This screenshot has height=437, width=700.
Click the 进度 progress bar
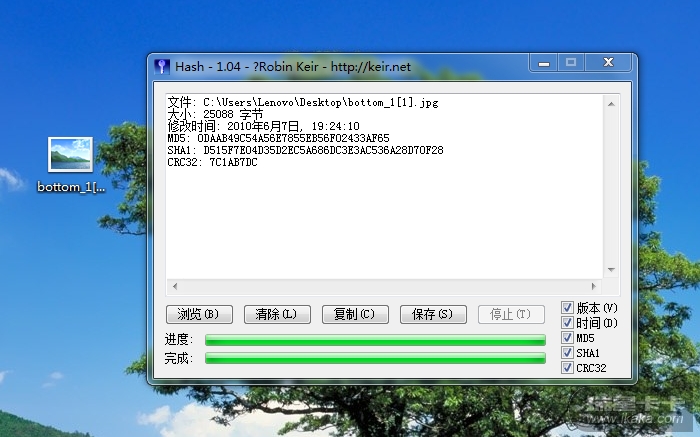pos(375,340)
